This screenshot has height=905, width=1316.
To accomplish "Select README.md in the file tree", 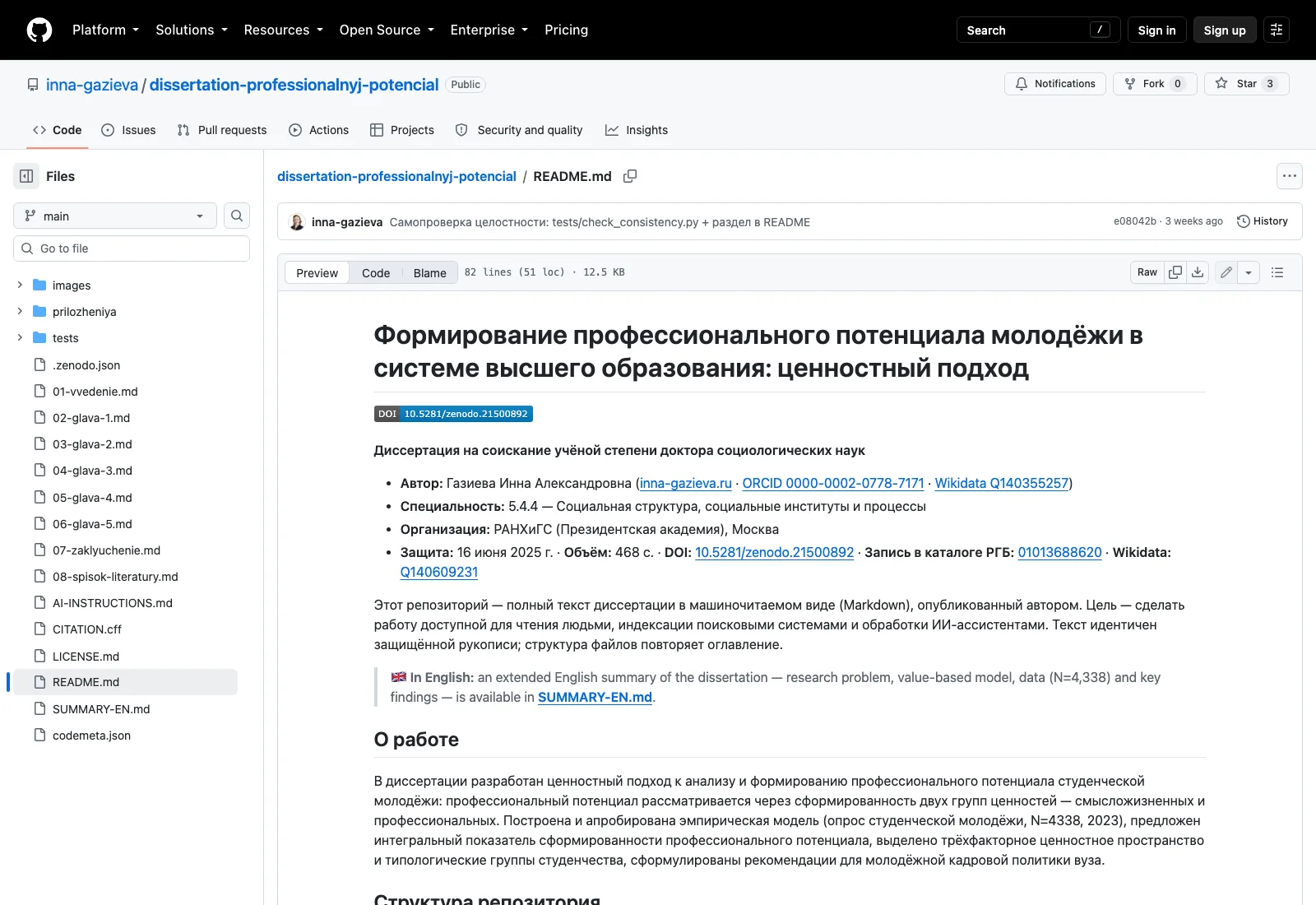I will click(125, 682).
